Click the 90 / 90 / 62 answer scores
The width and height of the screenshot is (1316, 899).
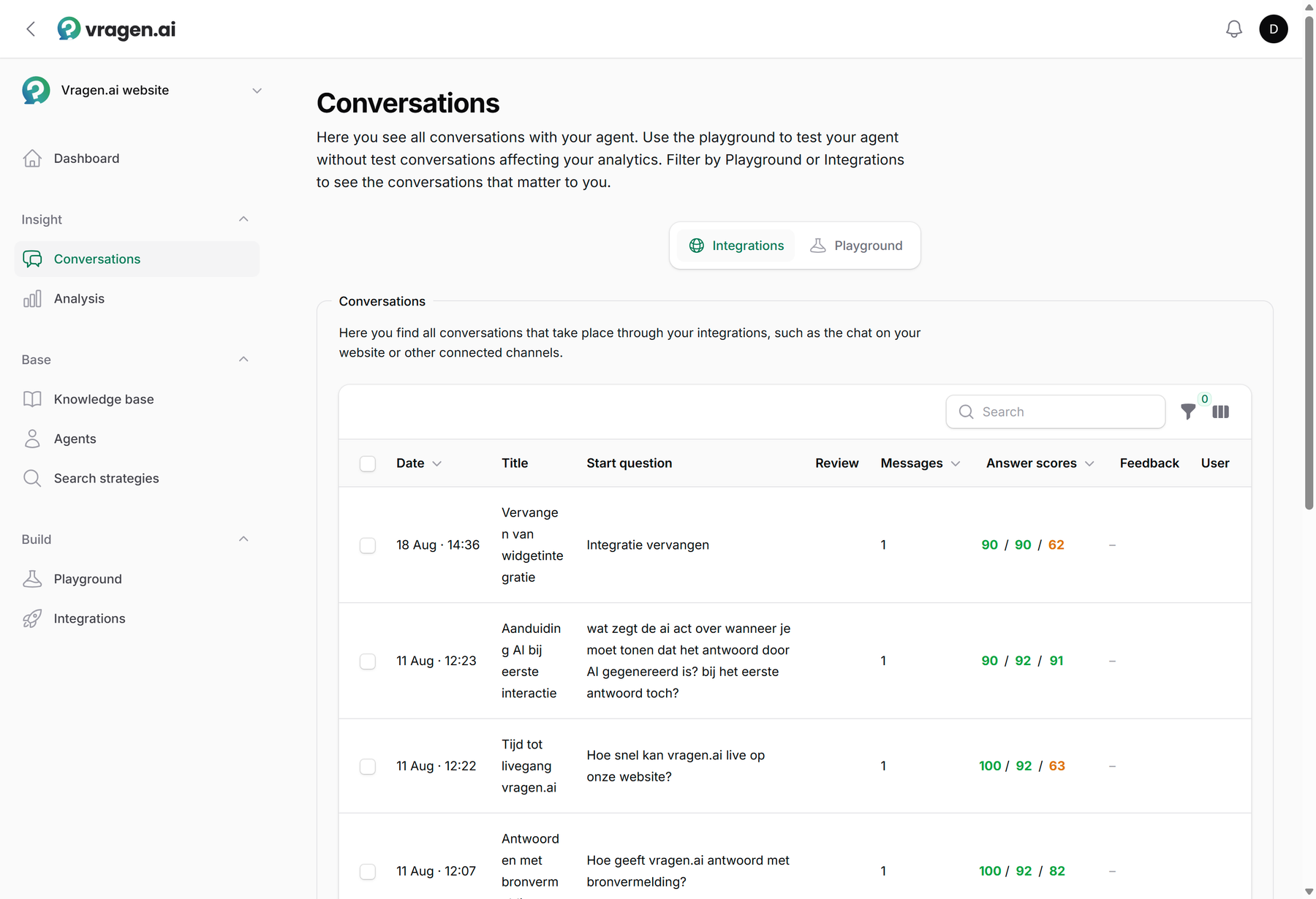1023,545
